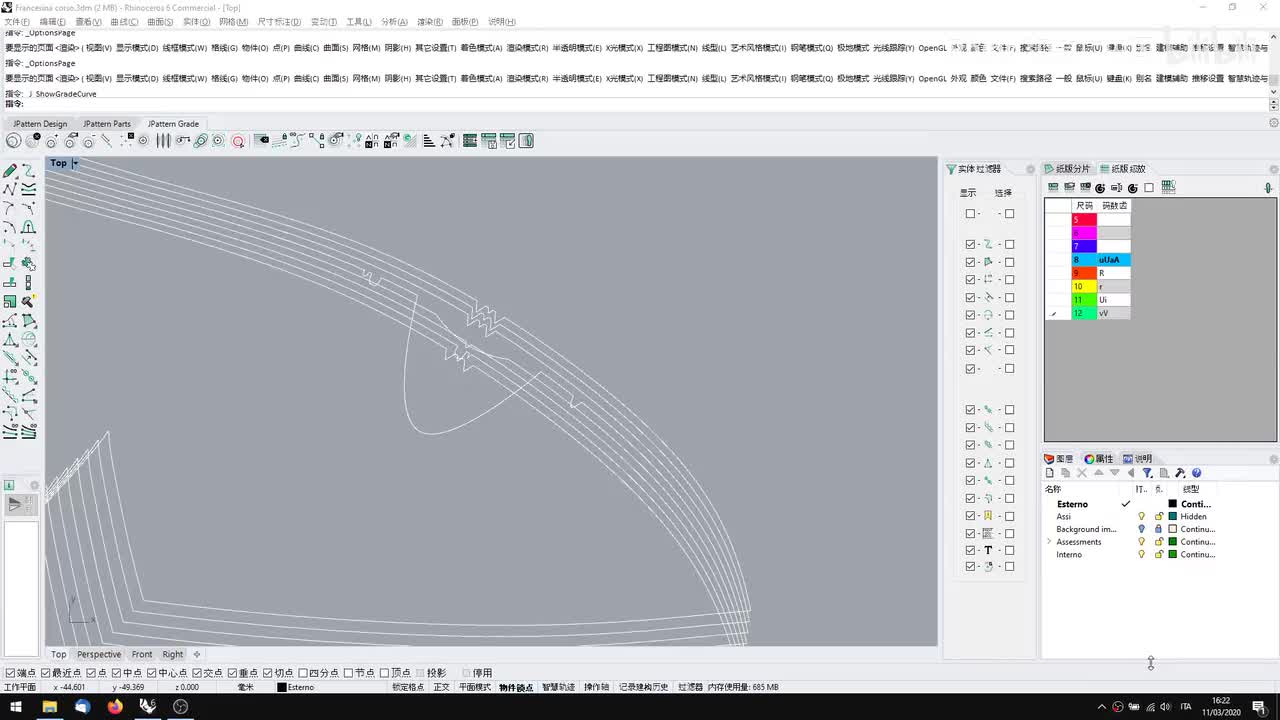
Task: Open Firefox from the Windows taskbar
Action: coord(115,706)
